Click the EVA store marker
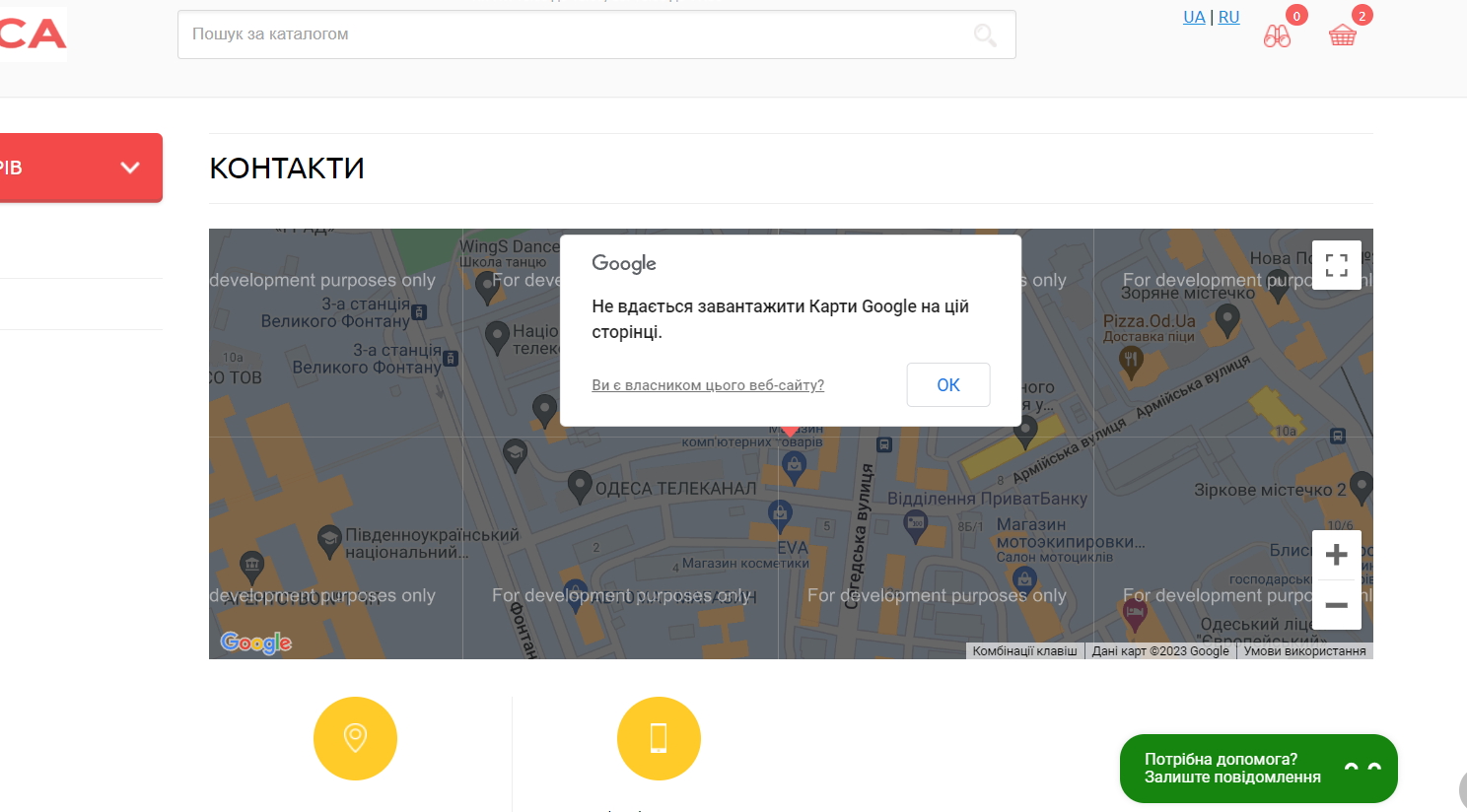 pos(781,514)
